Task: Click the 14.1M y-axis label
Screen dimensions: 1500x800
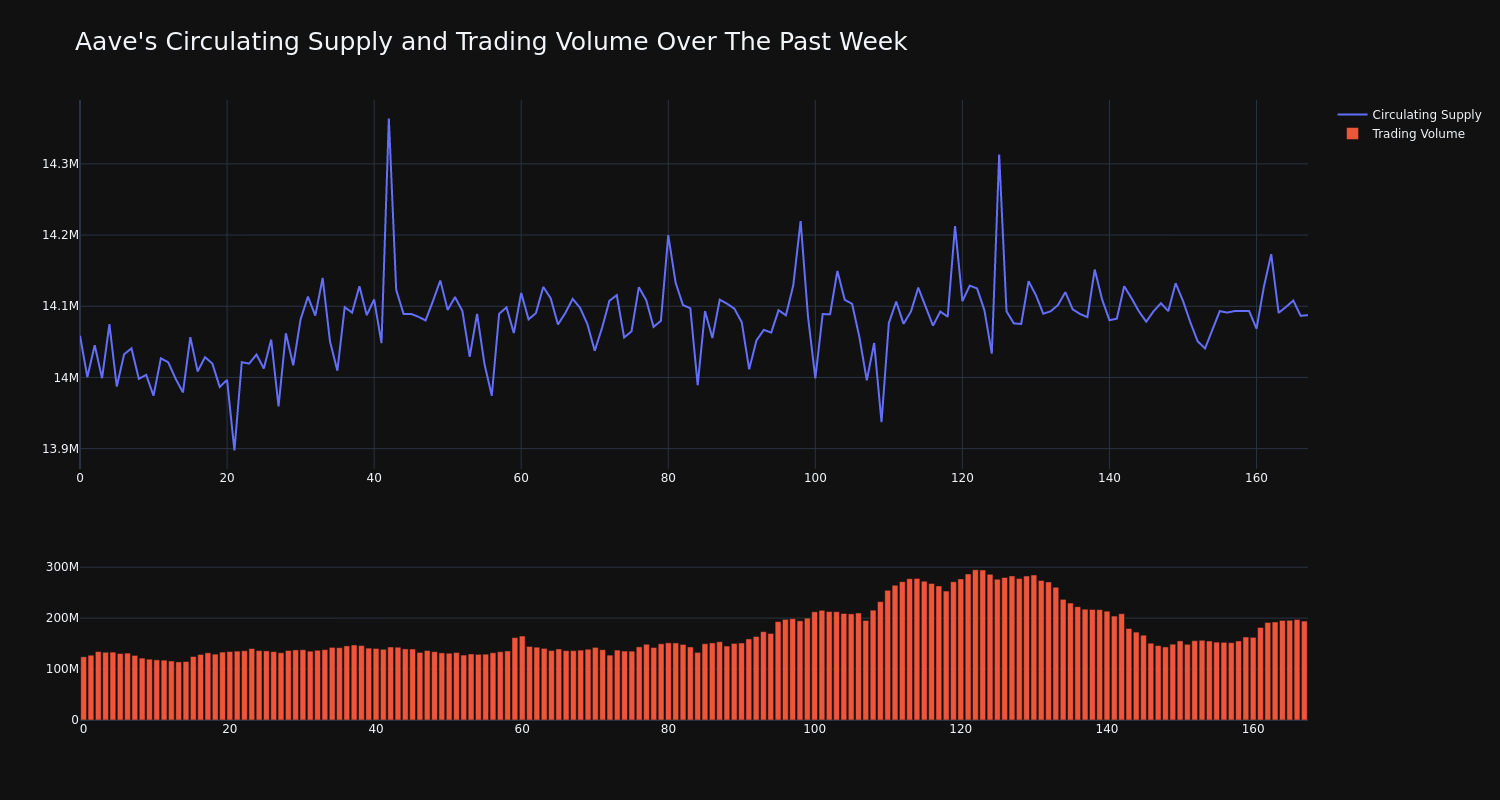Action: coord(60,306)
